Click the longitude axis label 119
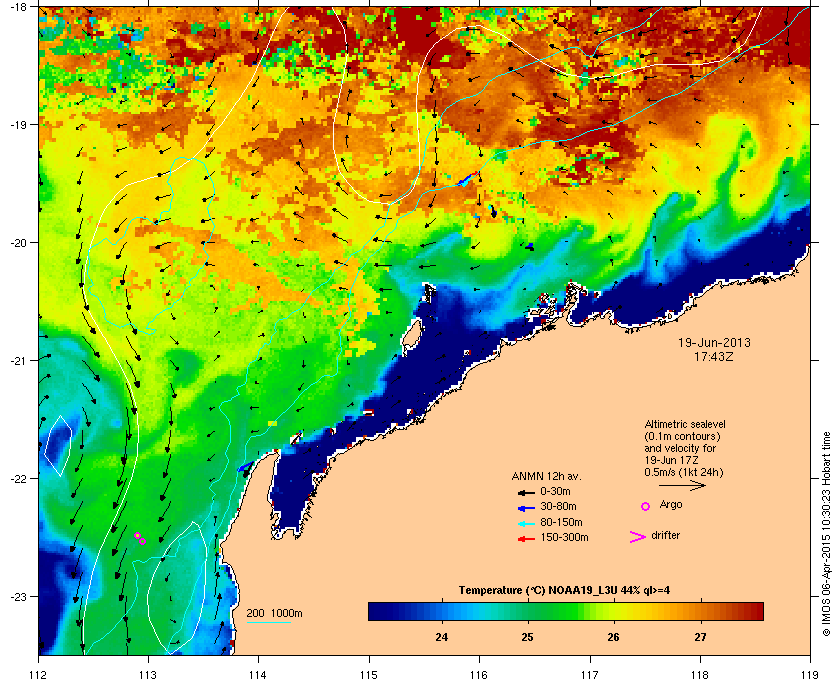Viewport: 840px width, 680px height. coord(810,675)
